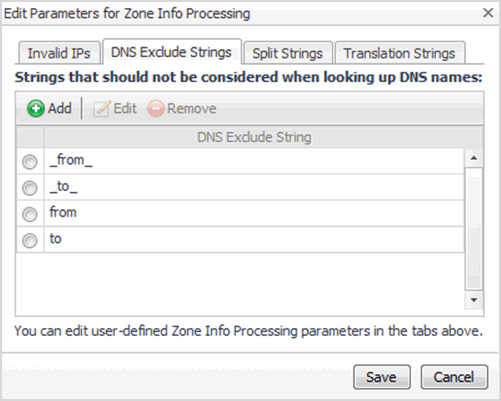The height and width of the screenshot is (401, 501).
Task: Close the Edit Parameters dialog
Action: pyautogui.click(x=488, y=13)
